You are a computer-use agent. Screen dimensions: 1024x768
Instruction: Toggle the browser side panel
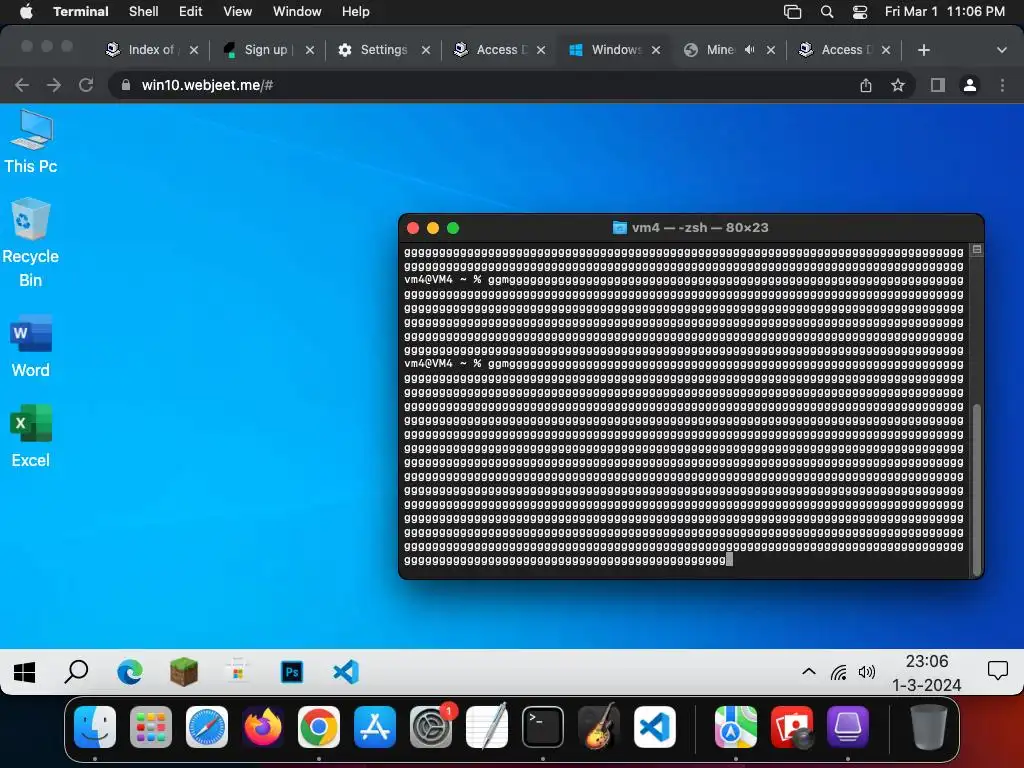click(938, 85)
